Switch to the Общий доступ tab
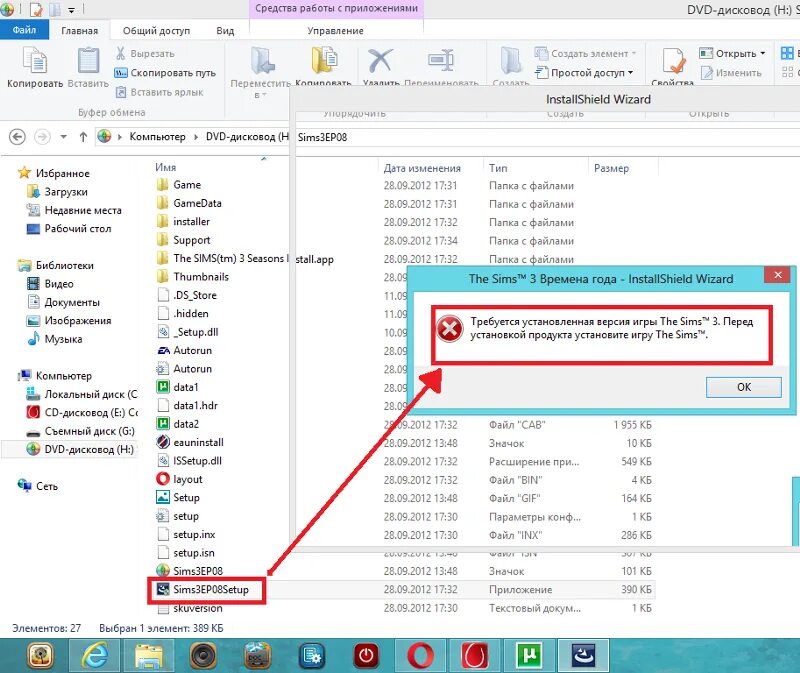This screenshot has width=800, height=673. (x=156, y=31)
